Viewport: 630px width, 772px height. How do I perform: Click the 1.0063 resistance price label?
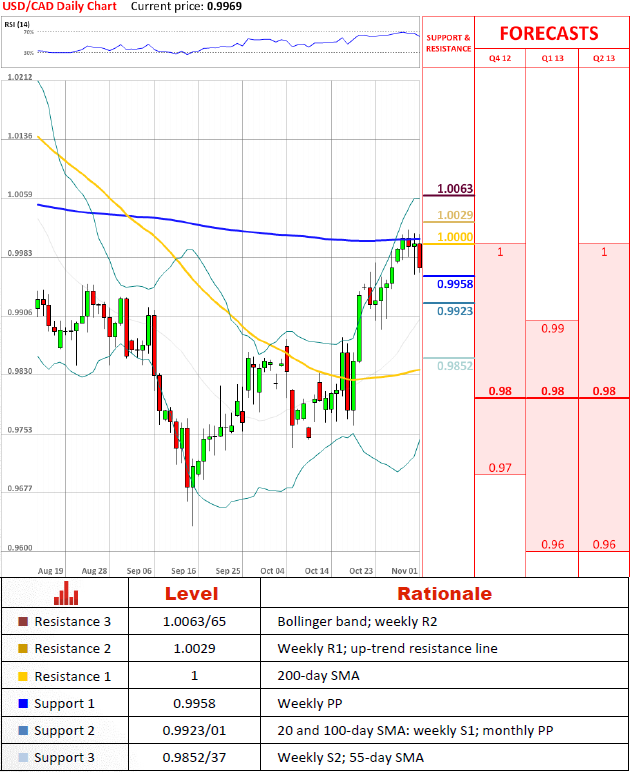click(455, 189)
